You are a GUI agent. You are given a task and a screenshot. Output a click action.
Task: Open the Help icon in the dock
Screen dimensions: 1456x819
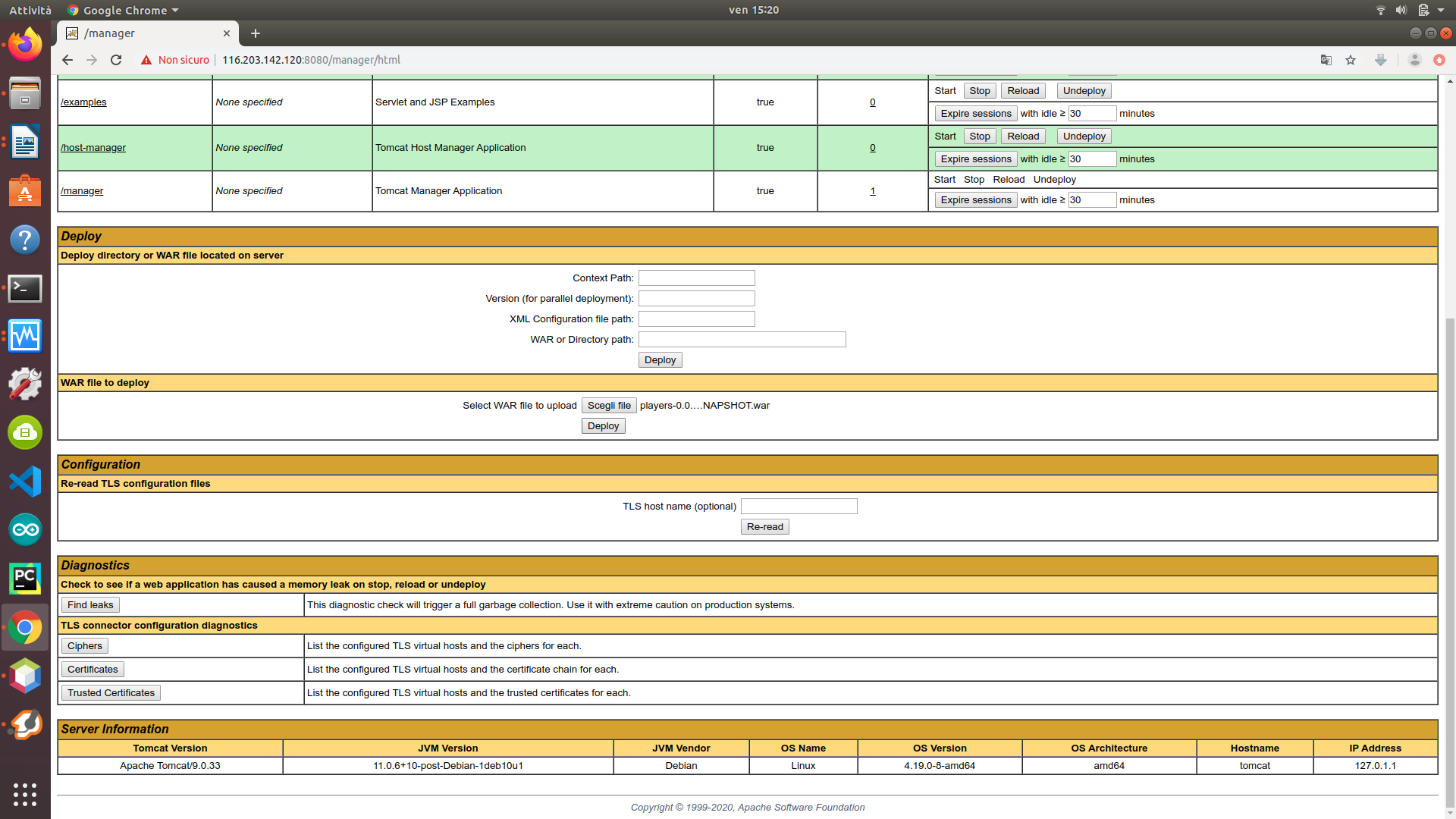tap(25, 240)
